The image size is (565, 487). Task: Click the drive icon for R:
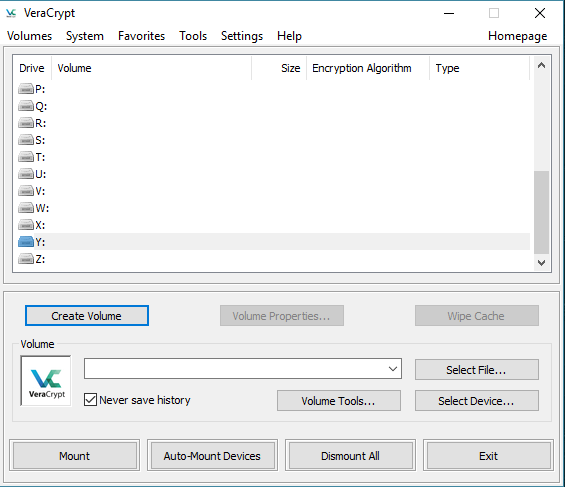pos(26,123)
